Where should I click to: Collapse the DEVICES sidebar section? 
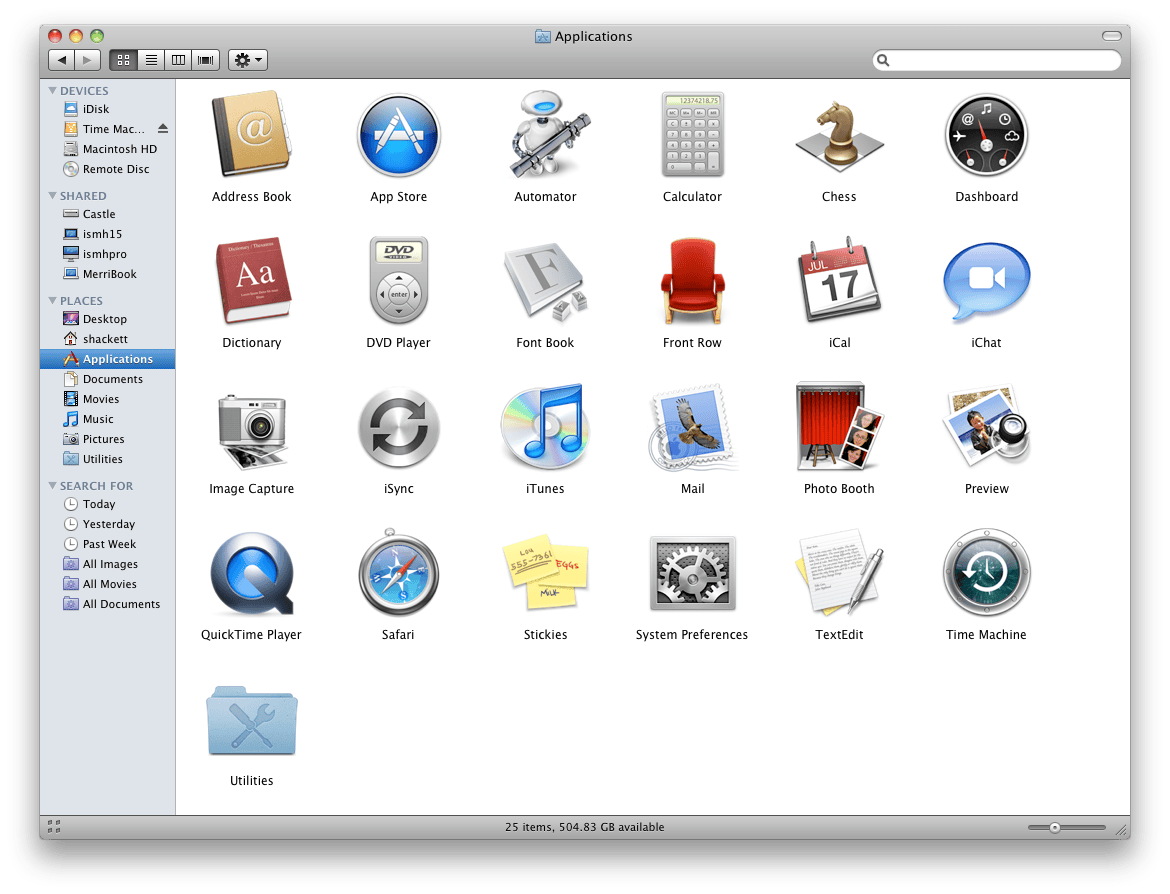coord(52,90)
